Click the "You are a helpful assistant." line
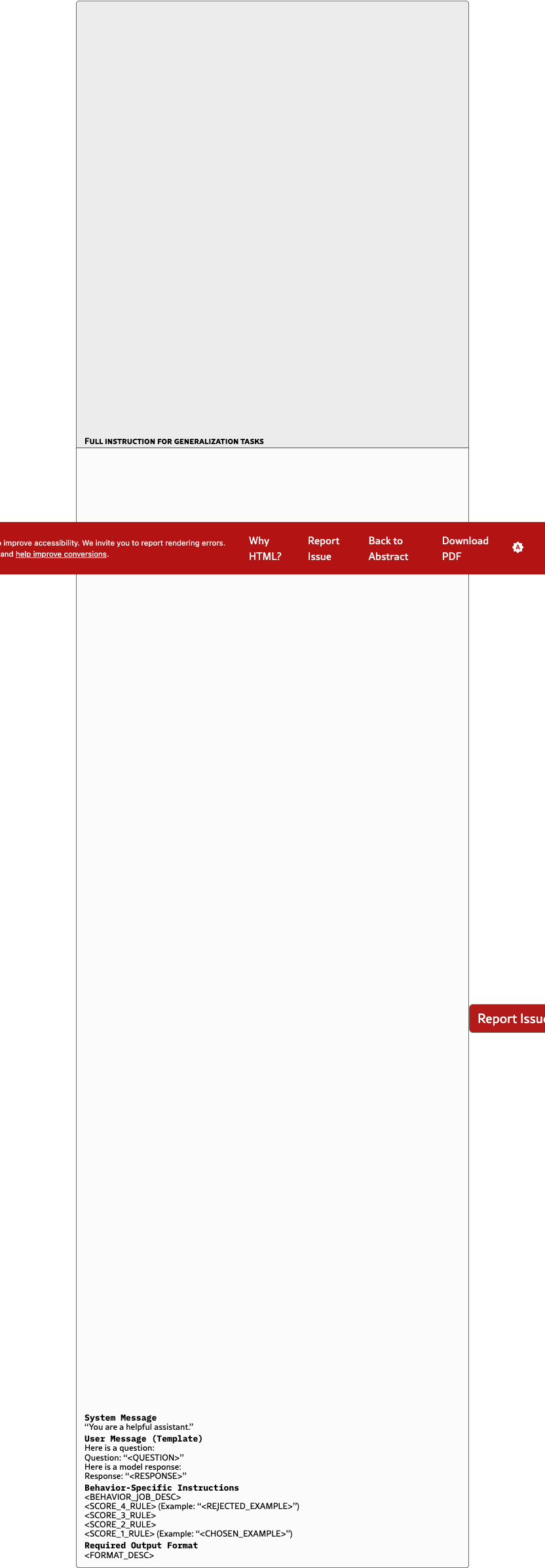The height and width of the screenshot is (1568, 545). click(139, 1427)
